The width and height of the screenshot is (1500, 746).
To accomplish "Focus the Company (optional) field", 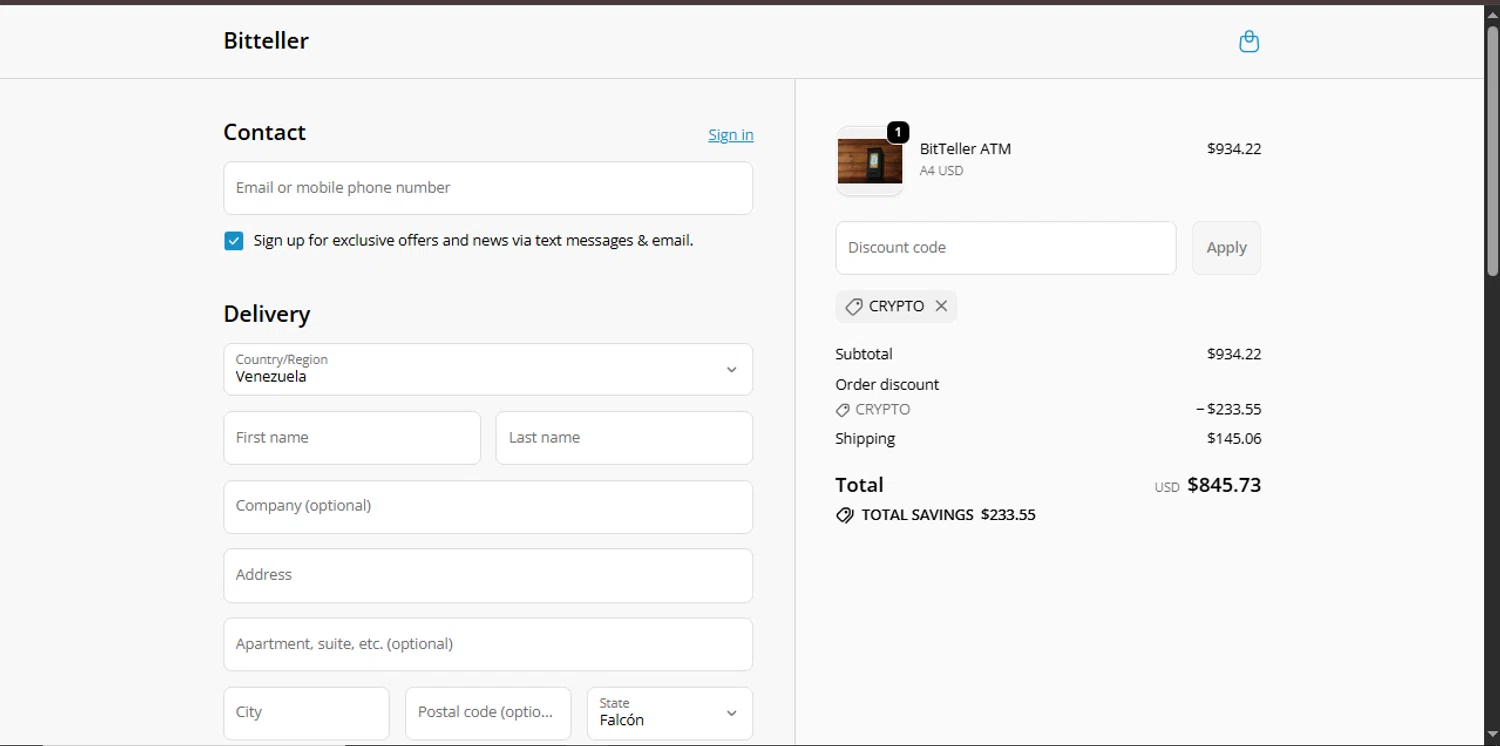I will [x=488, y=507].
